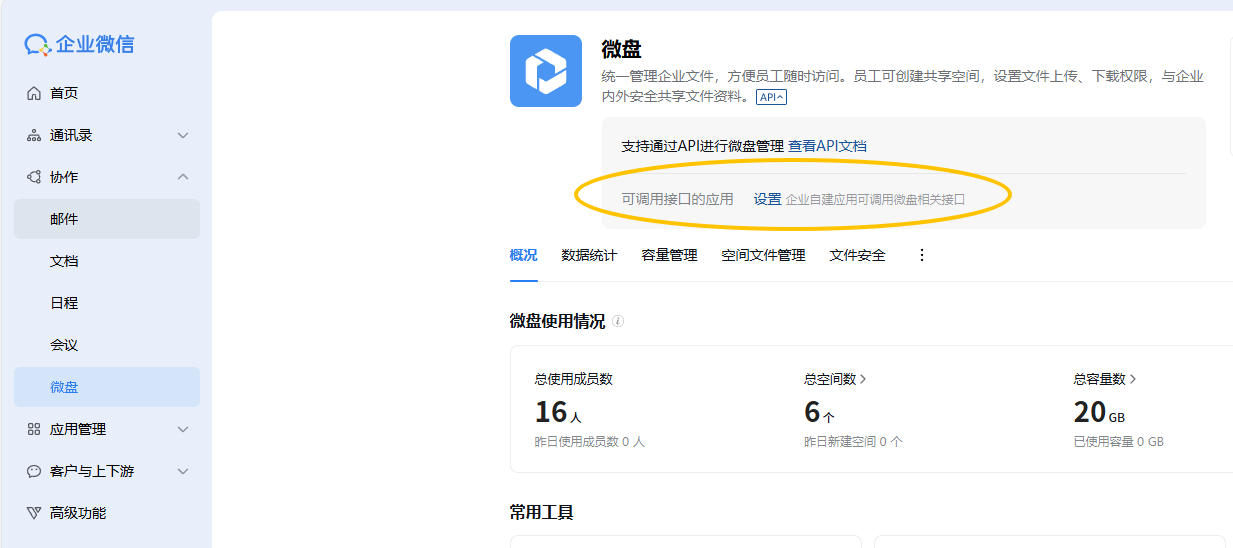The height and width of the screenshot is (548, 1233).
Task: Click 昨日新建空间 0 个 text
Action: pos(853,441)
